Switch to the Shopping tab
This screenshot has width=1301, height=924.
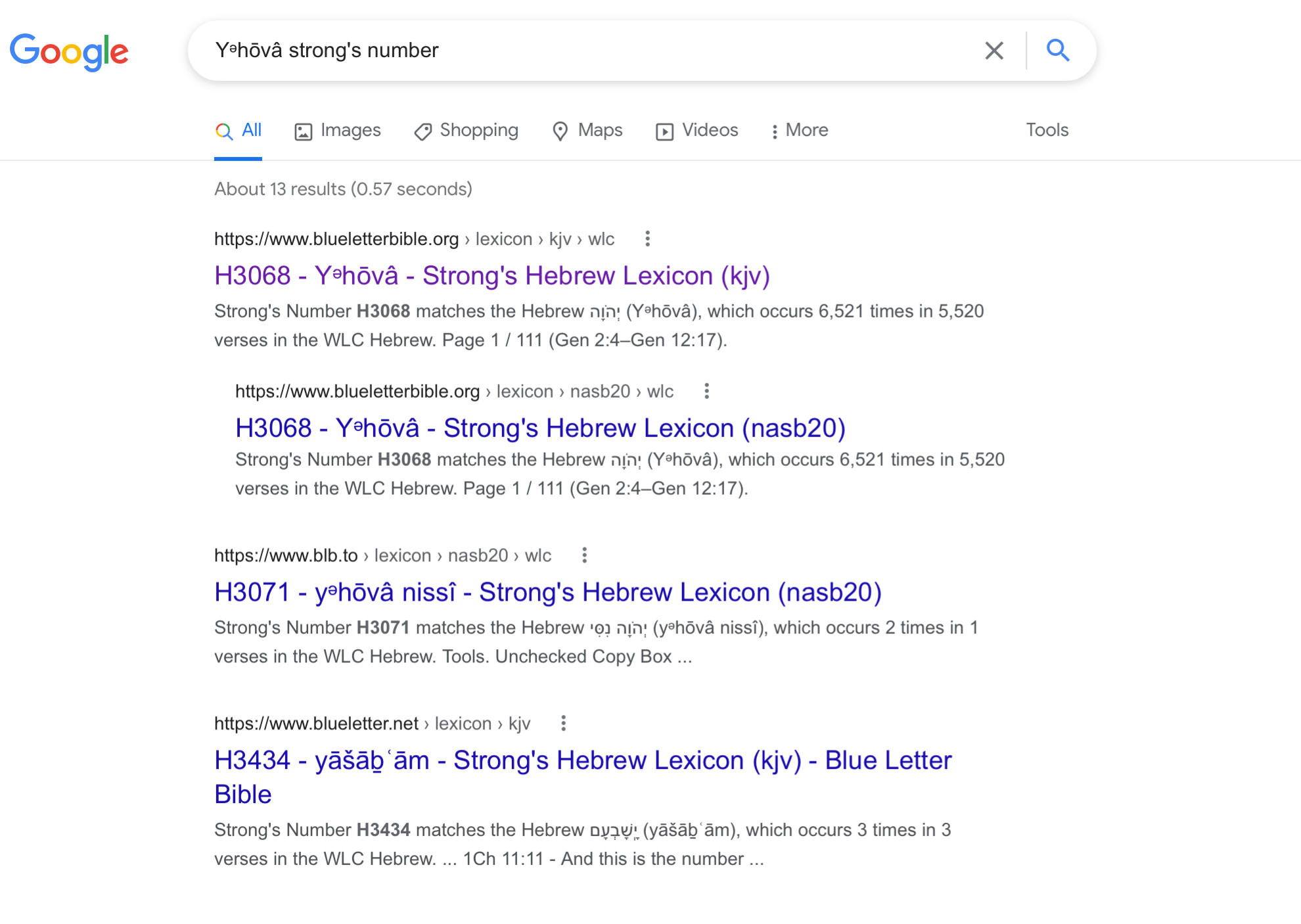467,130
